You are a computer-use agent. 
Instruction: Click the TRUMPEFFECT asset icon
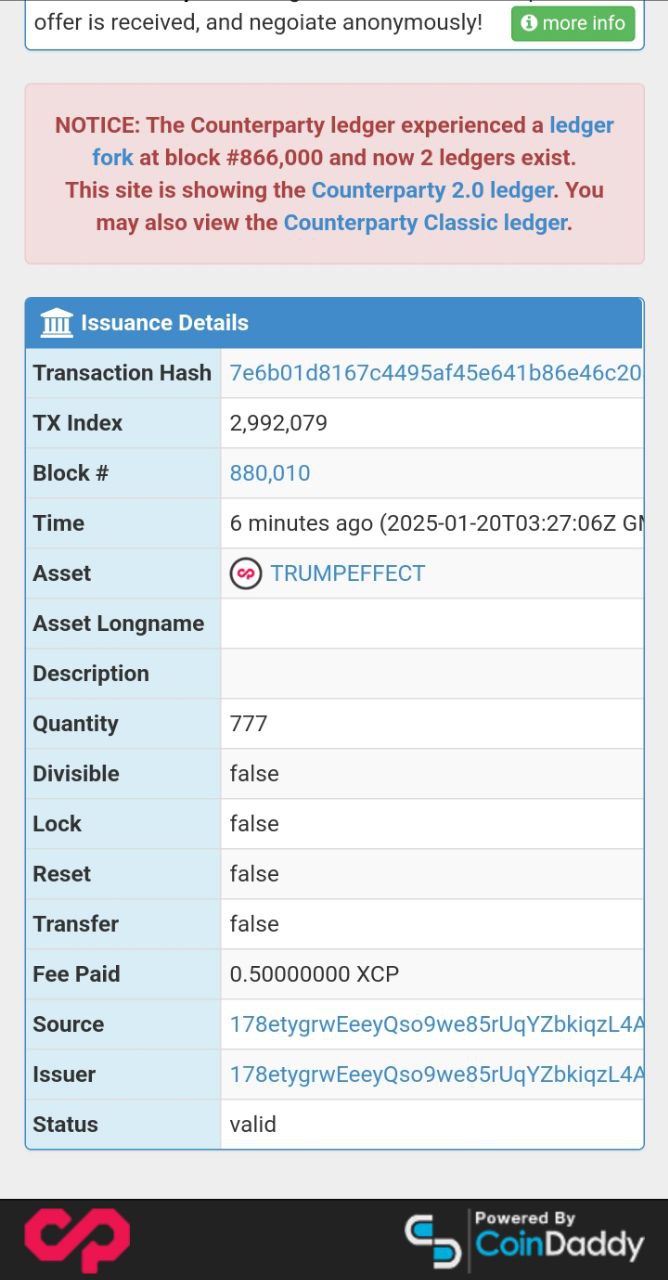point(246,573)
